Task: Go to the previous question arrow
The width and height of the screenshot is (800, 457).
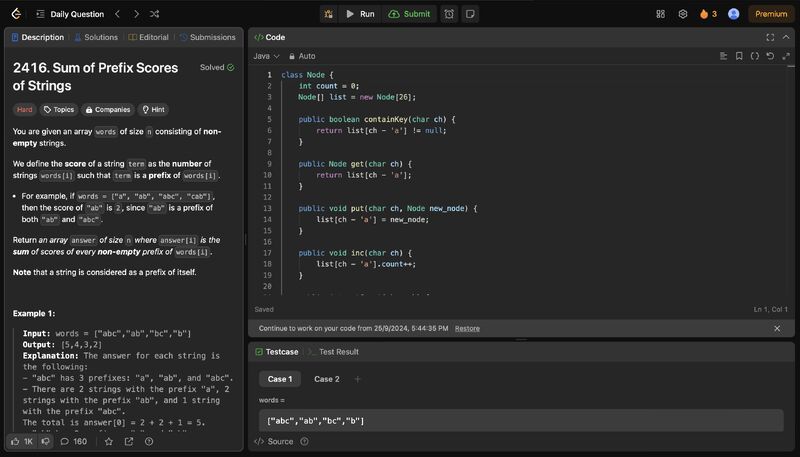Action: tap(117, 14)
